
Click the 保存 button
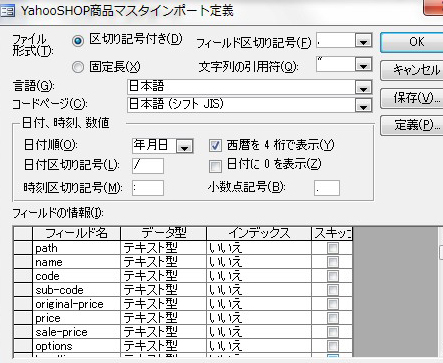[x=412, y=98]
